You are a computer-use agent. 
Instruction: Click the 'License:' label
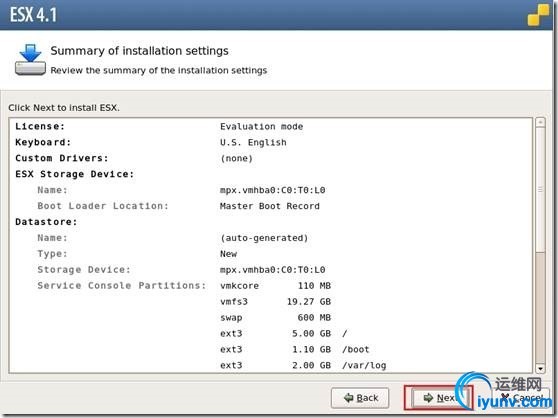pos(40,126)
